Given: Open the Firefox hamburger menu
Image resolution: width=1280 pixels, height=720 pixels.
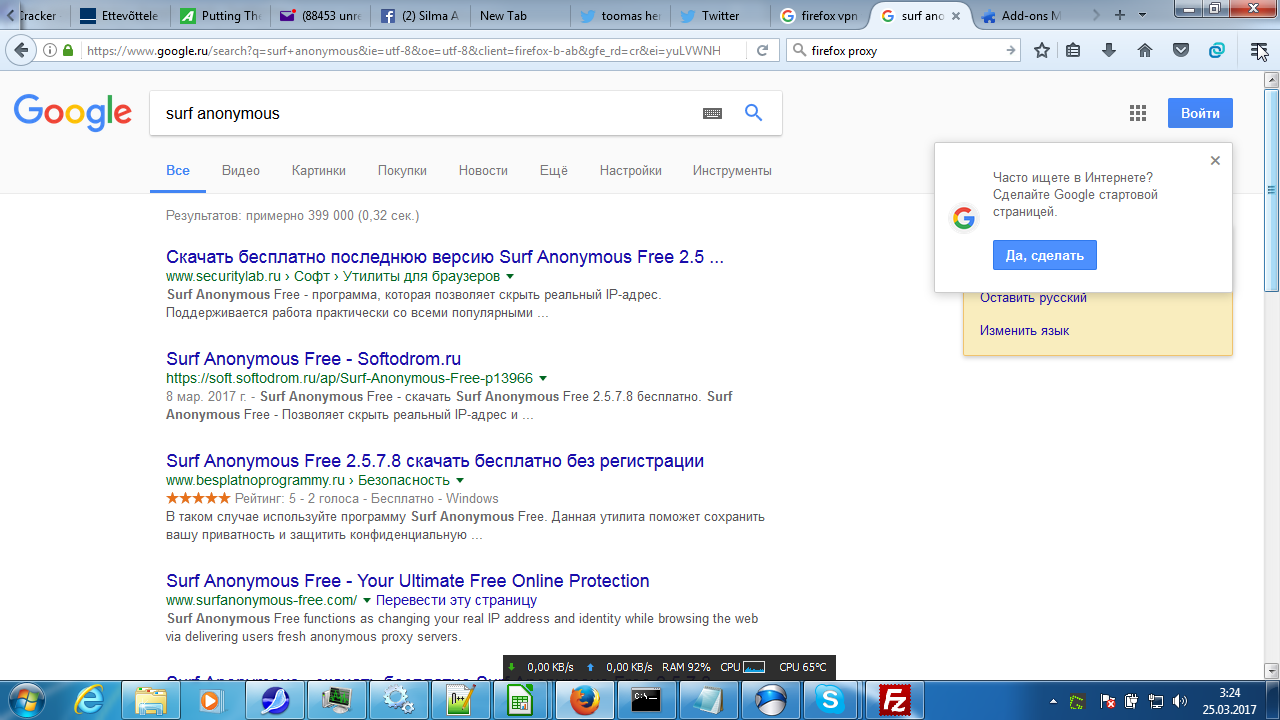Looking at the screenshot, I should click(1259, 50).
